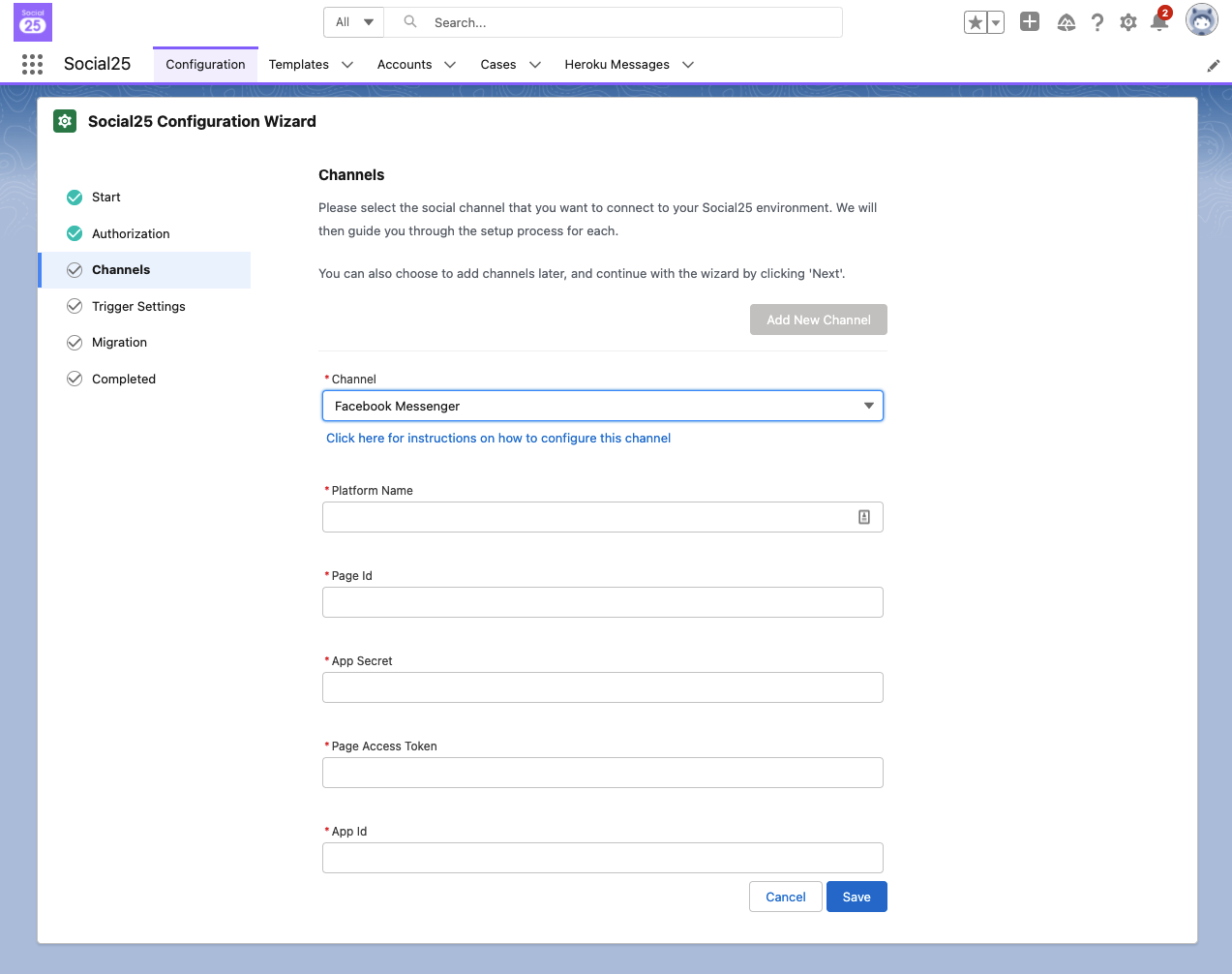Expand the Channel combo box
The height and width of the screenshot is (974, 1232).
pos(602,406)
